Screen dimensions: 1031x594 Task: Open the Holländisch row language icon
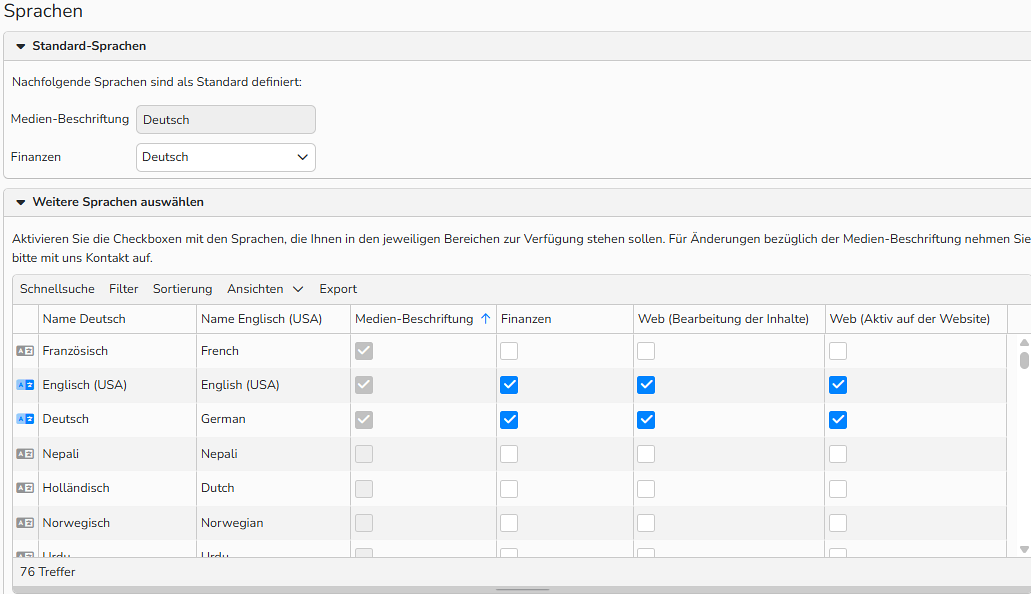(x=25, y=488)
